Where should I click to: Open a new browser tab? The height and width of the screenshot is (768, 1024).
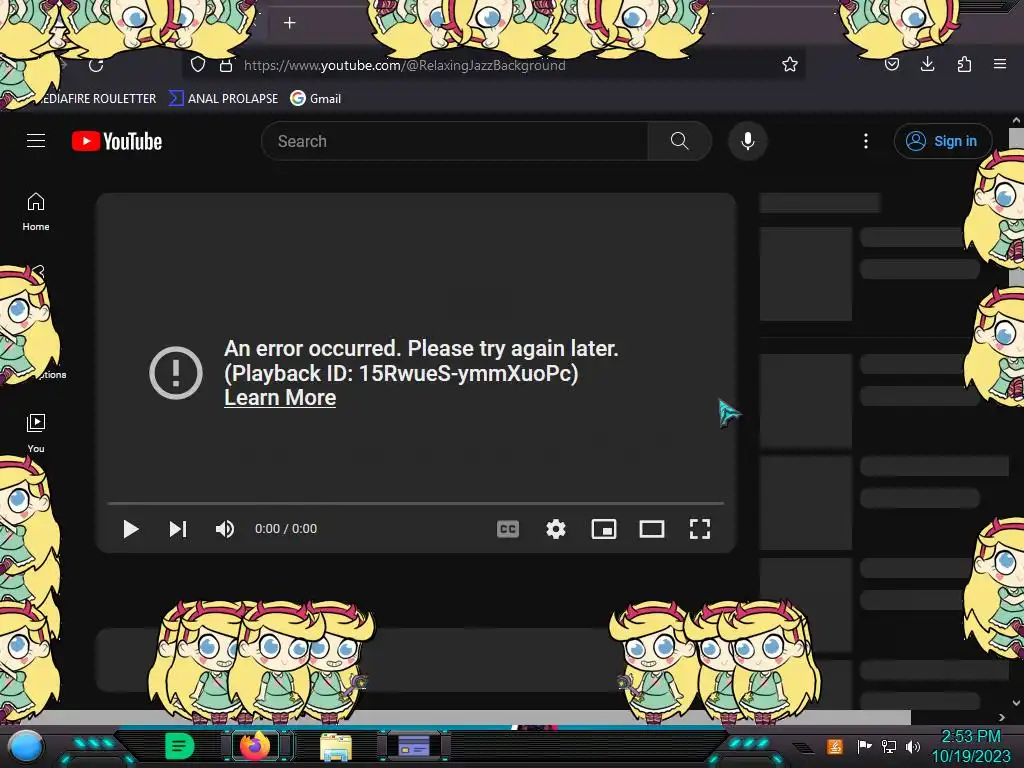(x=289, y=23)
